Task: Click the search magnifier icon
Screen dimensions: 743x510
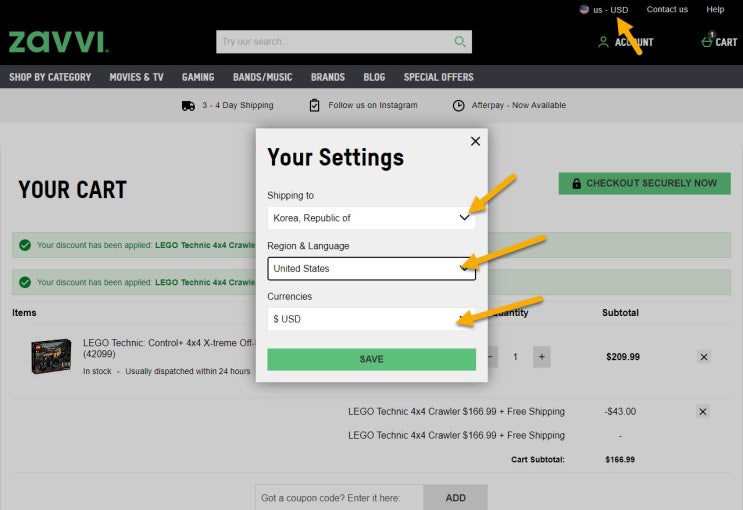Action: 460,42
